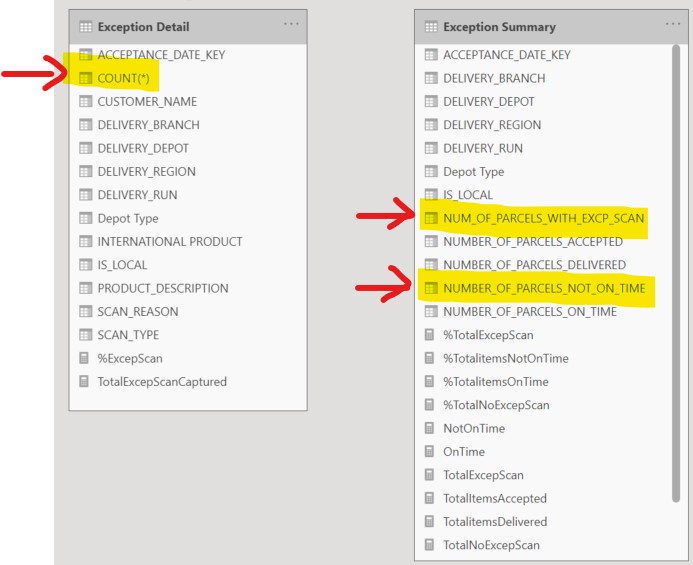Viewport: 693px width, 565px height.
Task: Select OnTime measure in Exception Summary
Action: [x=464, y=451]
